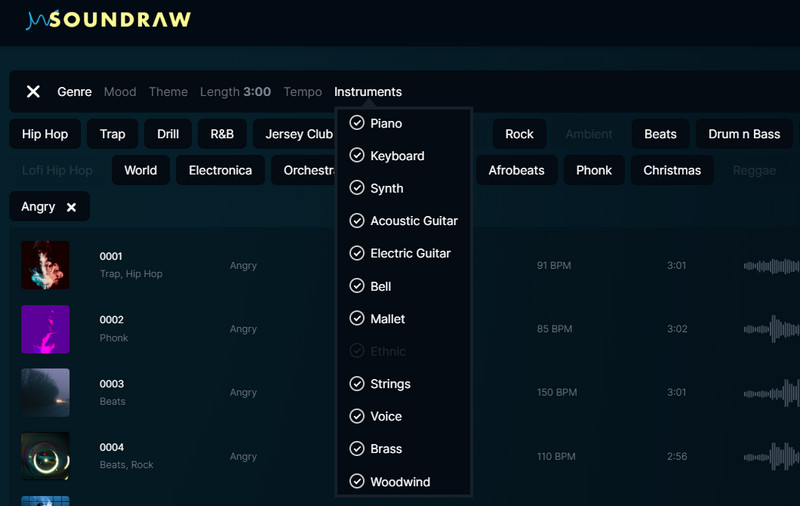Image resolution: width=800 pixels, height=506 pixels.
Task: Click the waveform of track 0003
Action: tap(770, 393)
